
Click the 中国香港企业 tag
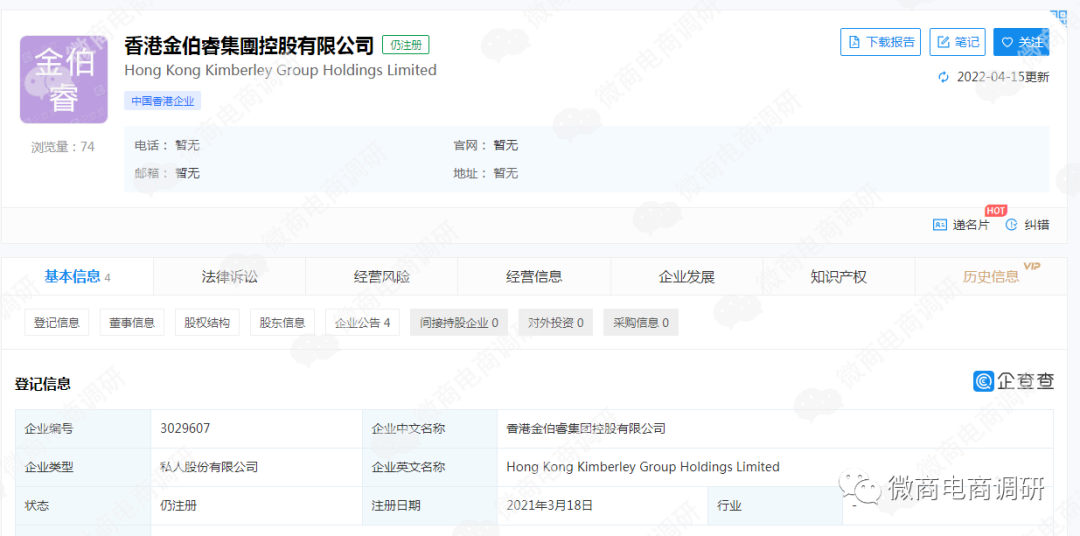point(163,101)
